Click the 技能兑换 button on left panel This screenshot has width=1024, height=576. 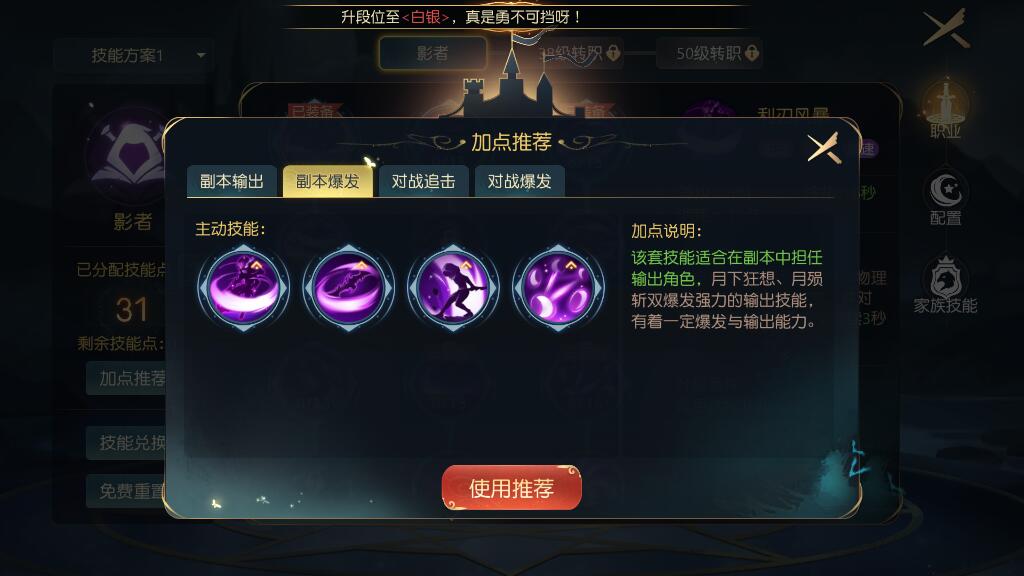pos(126,443)
